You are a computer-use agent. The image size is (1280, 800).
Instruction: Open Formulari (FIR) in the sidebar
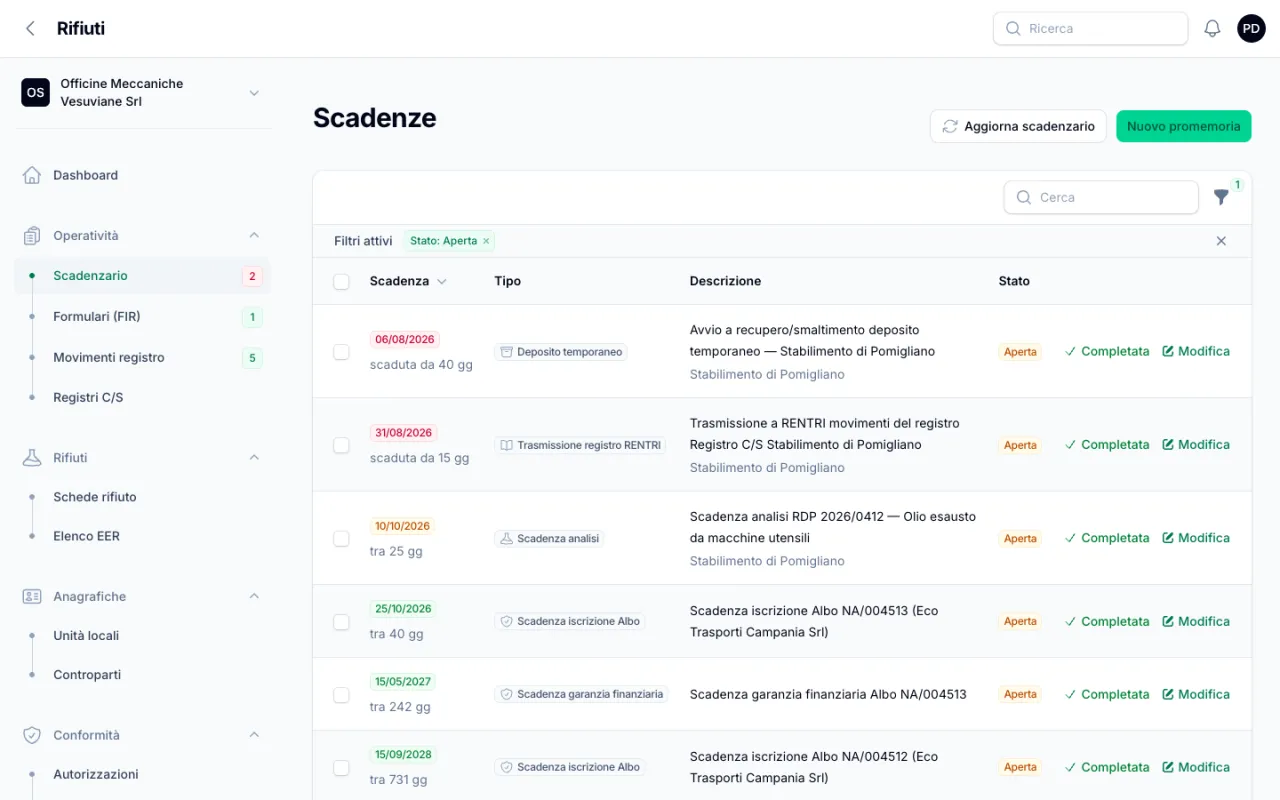point(142,317)
